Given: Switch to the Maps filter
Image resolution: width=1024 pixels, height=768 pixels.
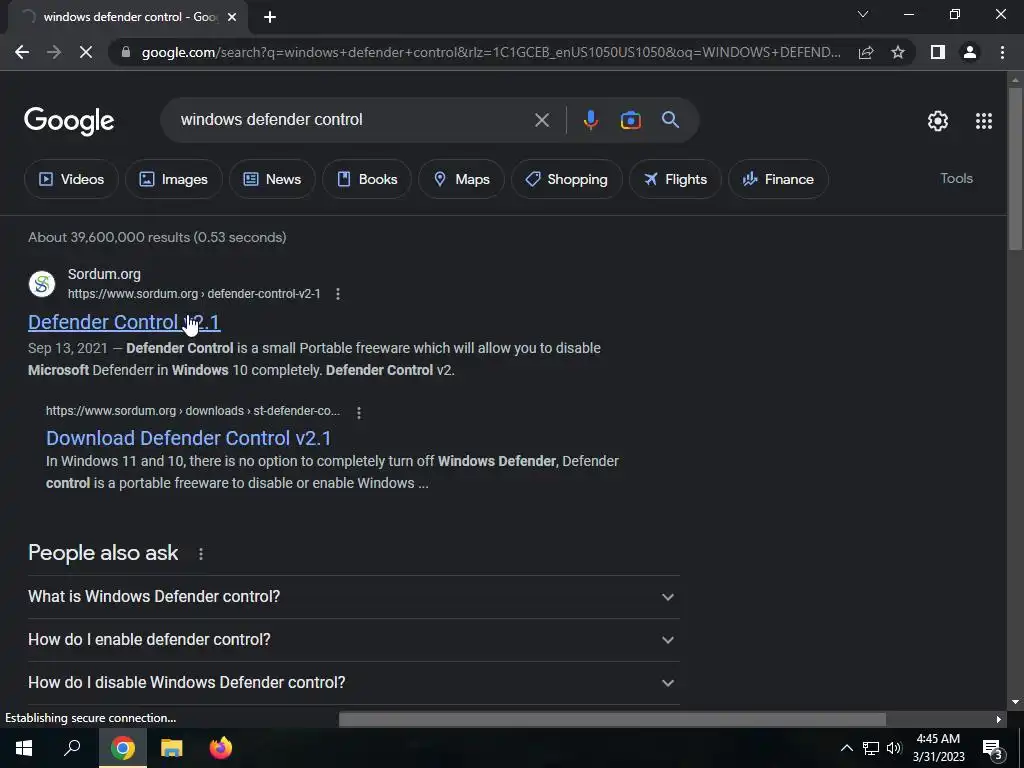Looking at the screenshot, I should pyautogui.click(x=461, y=179).
